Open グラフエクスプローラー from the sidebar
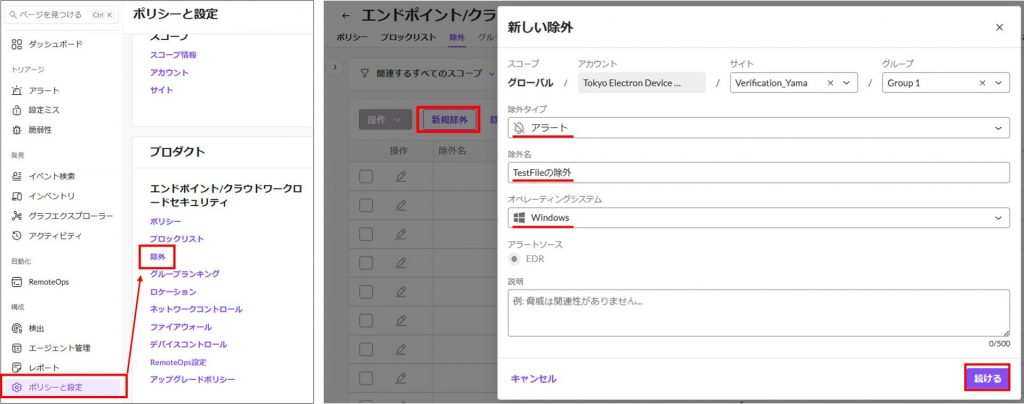This screenshot has width=1024, height=404. 17,216
